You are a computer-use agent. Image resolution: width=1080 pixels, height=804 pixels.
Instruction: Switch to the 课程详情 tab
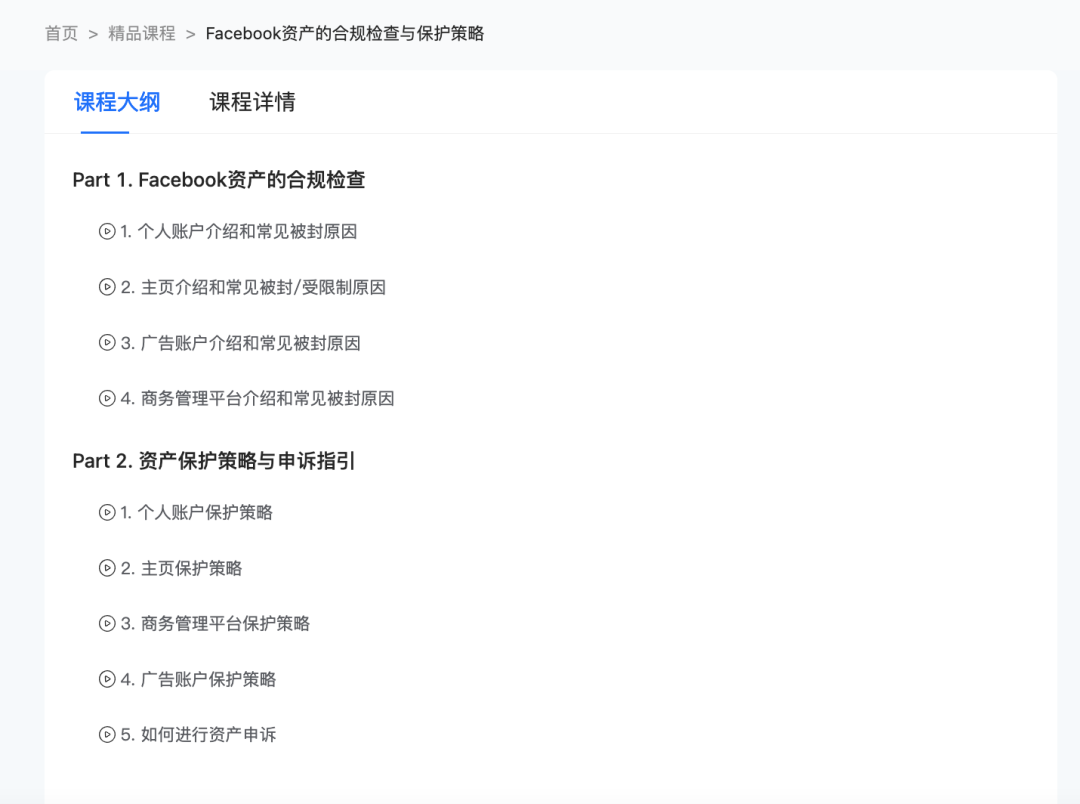[x=253, y=102]
